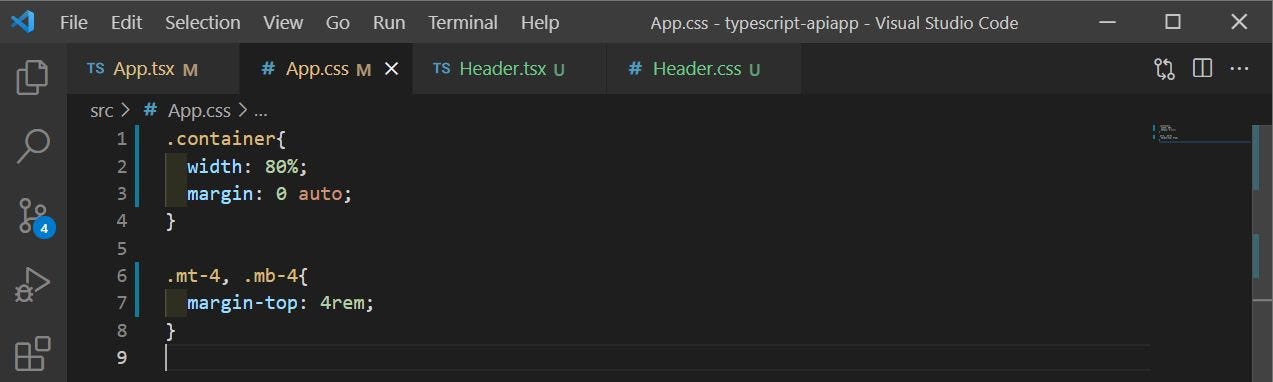Open the Run menu
Screen dimensions: 1273x382
(x=389, y=22)
